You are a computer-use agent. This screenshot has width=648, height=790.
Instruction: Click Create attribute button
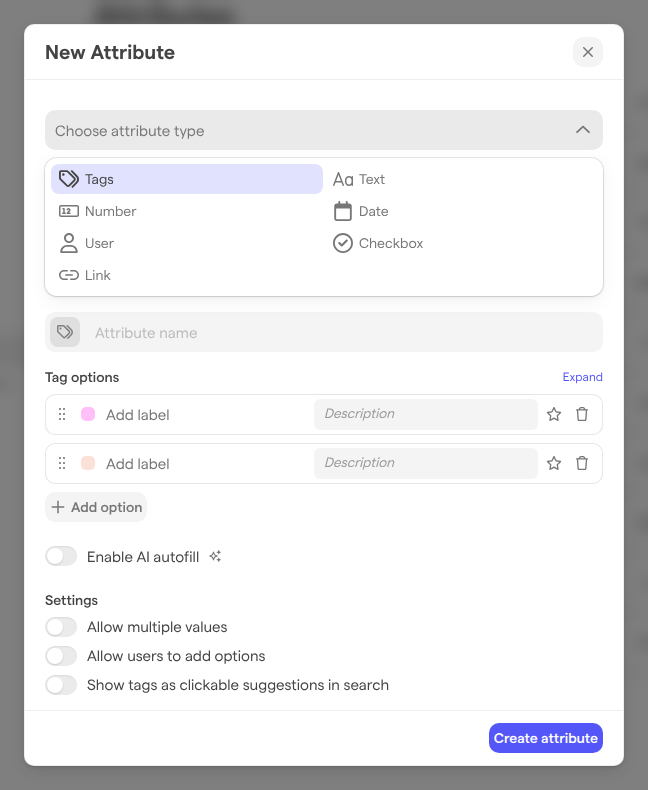546,738
